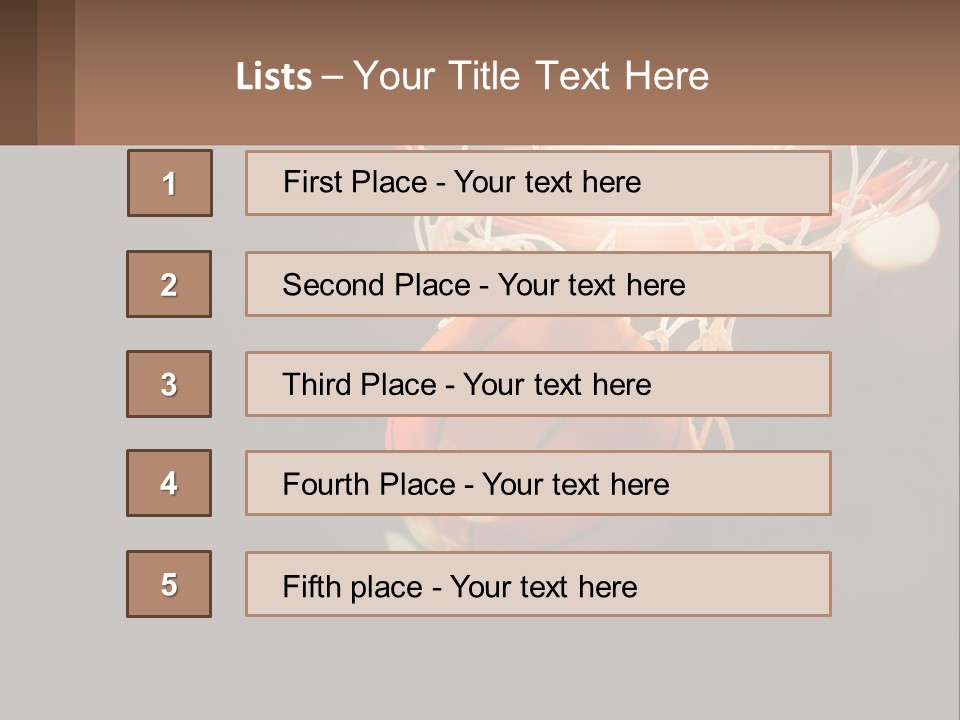The height and width of the screenshot is (720, 960).
Task: Select the number 2 box
Action: point(169,284)
